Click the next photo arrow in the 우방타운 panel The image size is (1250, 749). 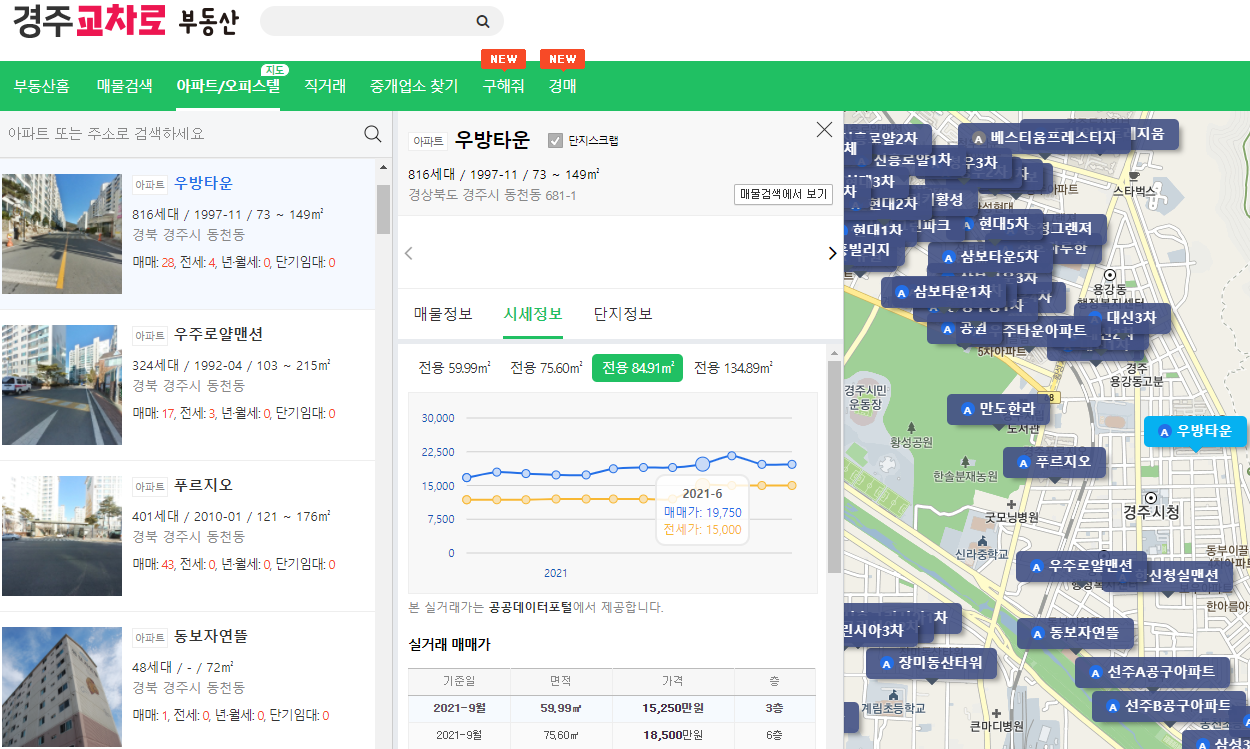(831, 253)
